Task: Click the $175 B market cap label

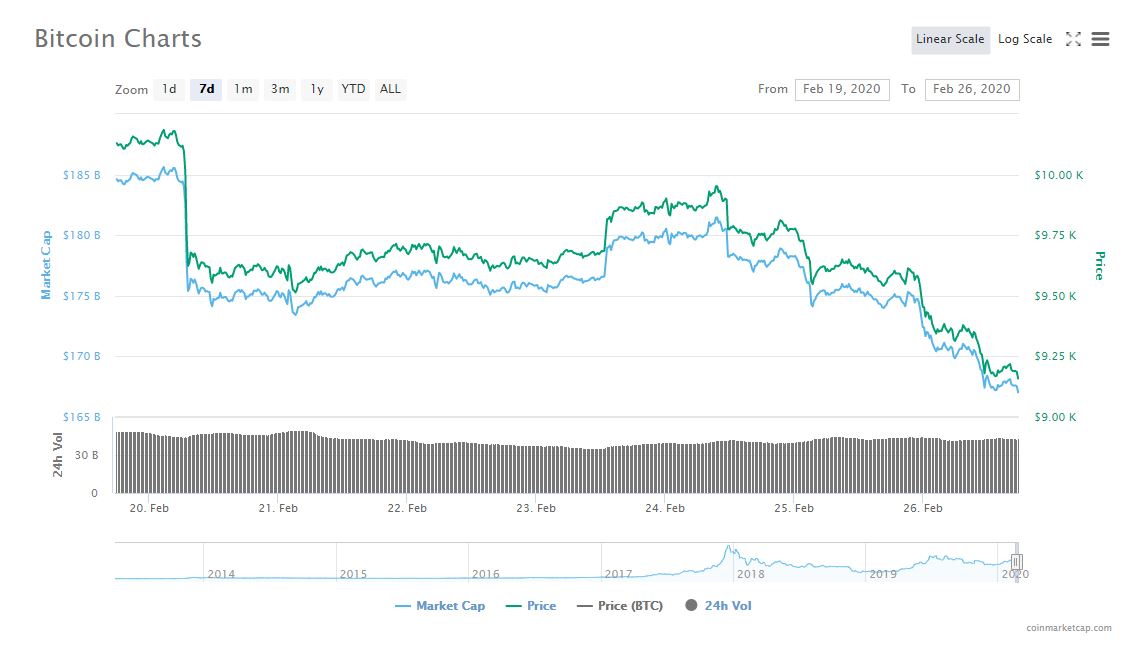Action: click(81, 297)
